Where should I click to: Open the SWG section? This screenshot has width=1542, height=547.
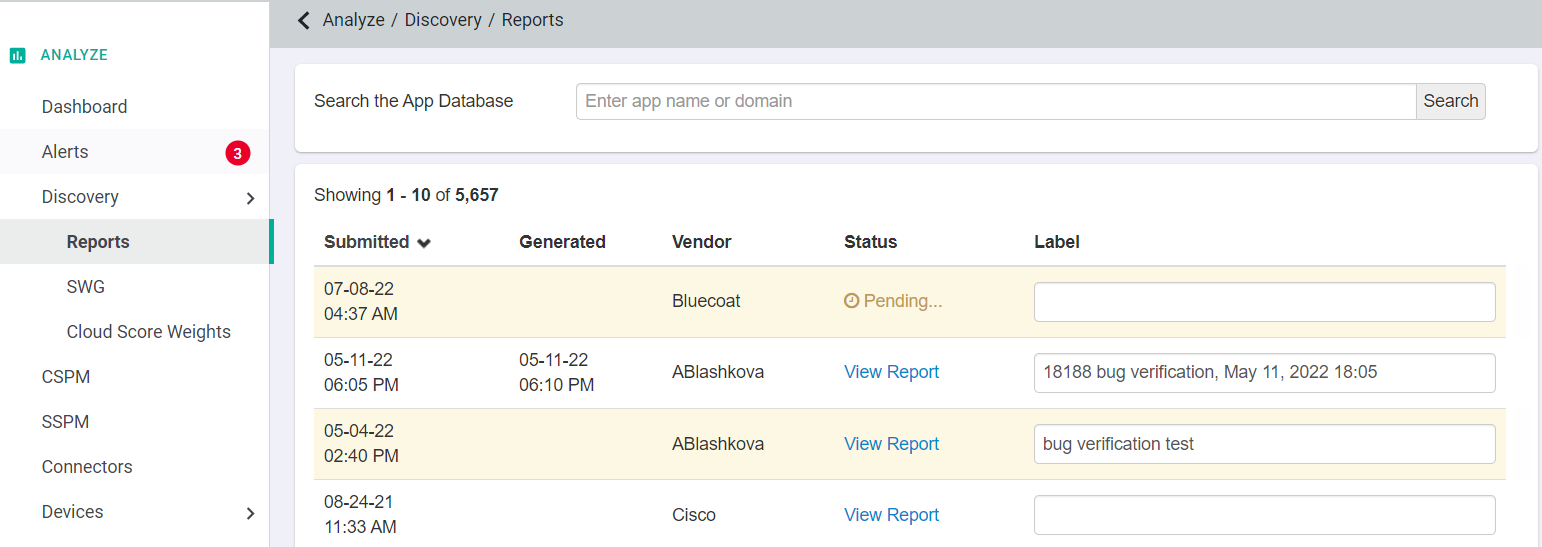pos(85,287)
